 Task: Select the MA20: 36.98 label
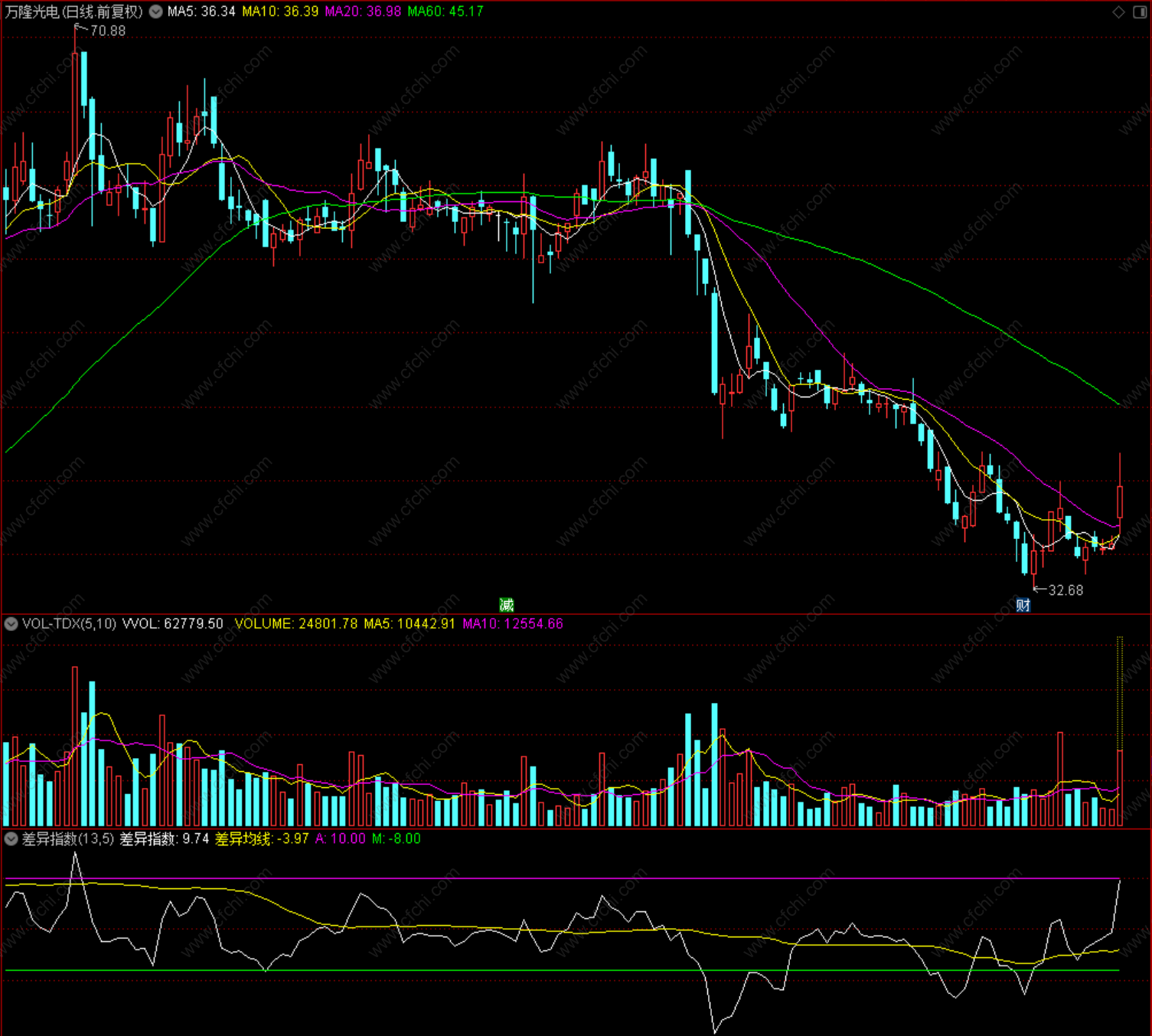363,11
